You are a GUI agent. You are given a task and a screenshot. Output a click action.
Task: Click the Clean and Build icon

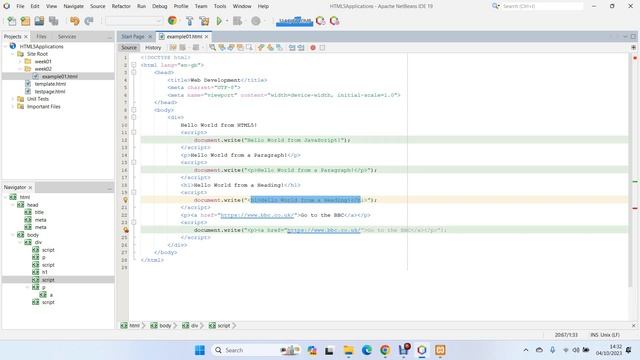[204, 21]
